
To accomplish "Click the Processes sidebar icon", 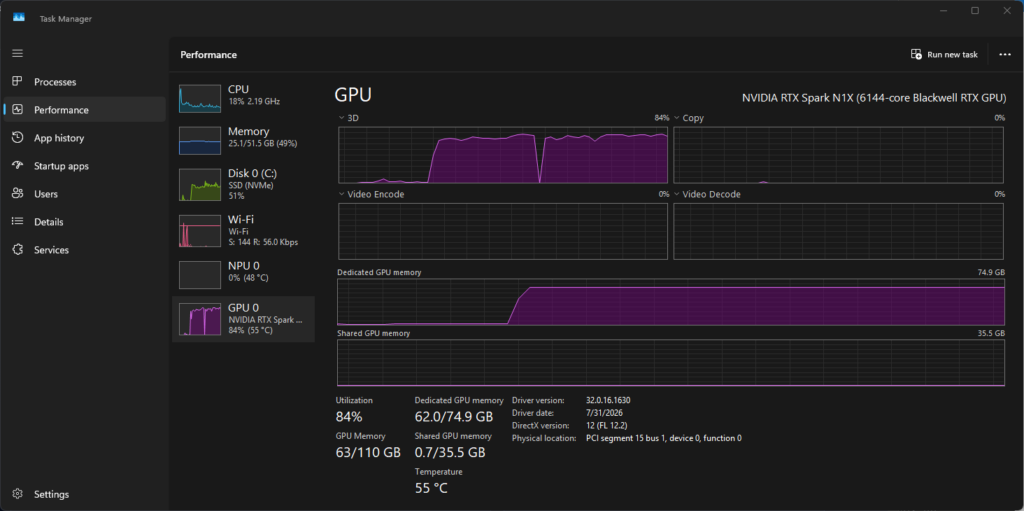I will coord(18,82).
